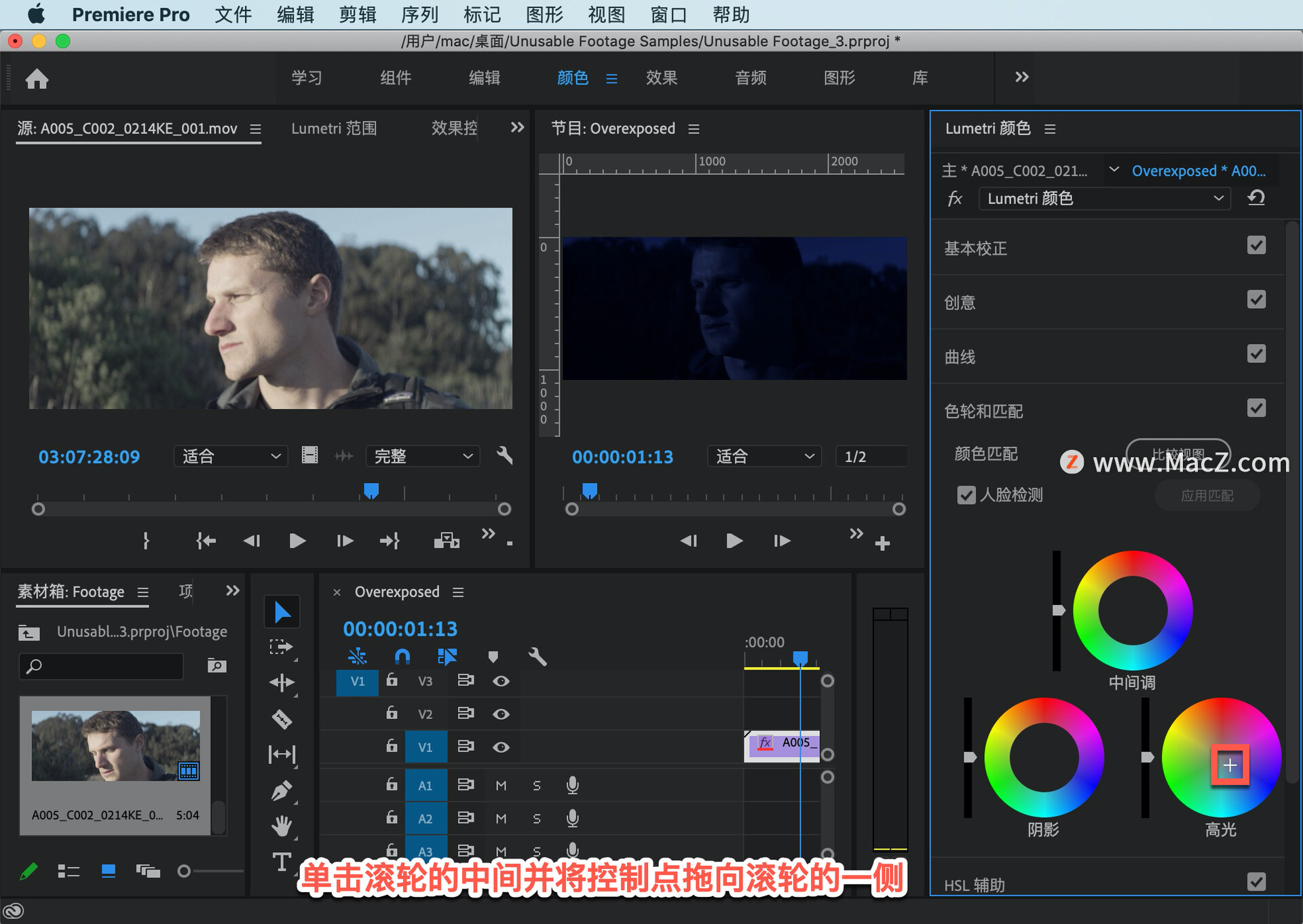Open program monitor 1/2 resolution dropdown
The height and width of the screenshot is (924, 1303).
(871, 457)
